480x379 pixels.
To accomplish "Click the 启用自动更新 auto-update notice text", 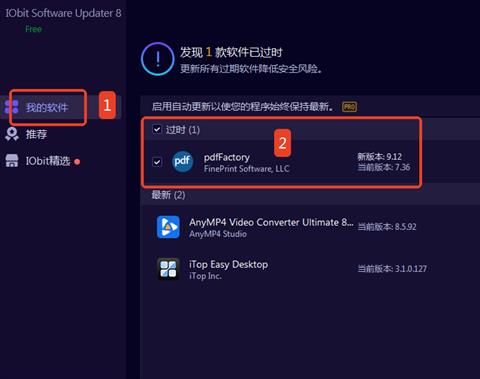I will click(x=243, y=107).
